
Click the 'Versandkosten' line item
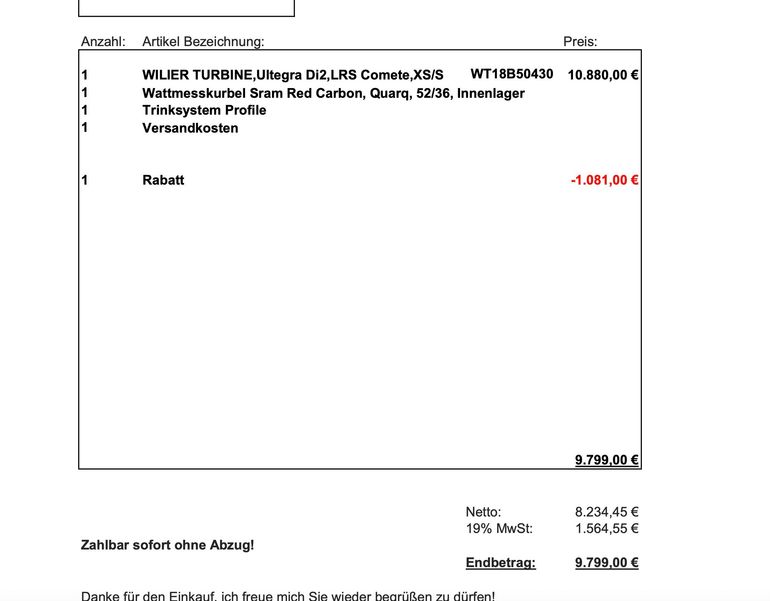click(x=191, y=128)
